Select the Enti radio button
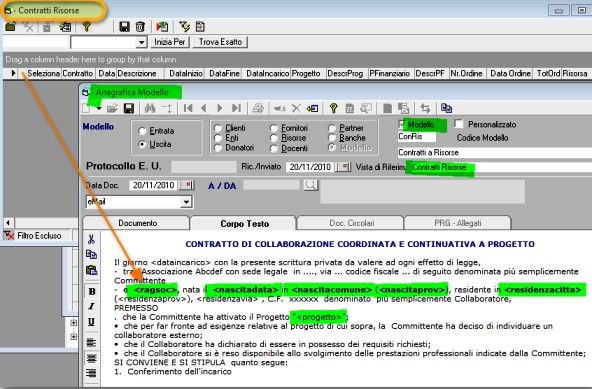The height and width of the screenshot is (389, 592). coord(218,138)
